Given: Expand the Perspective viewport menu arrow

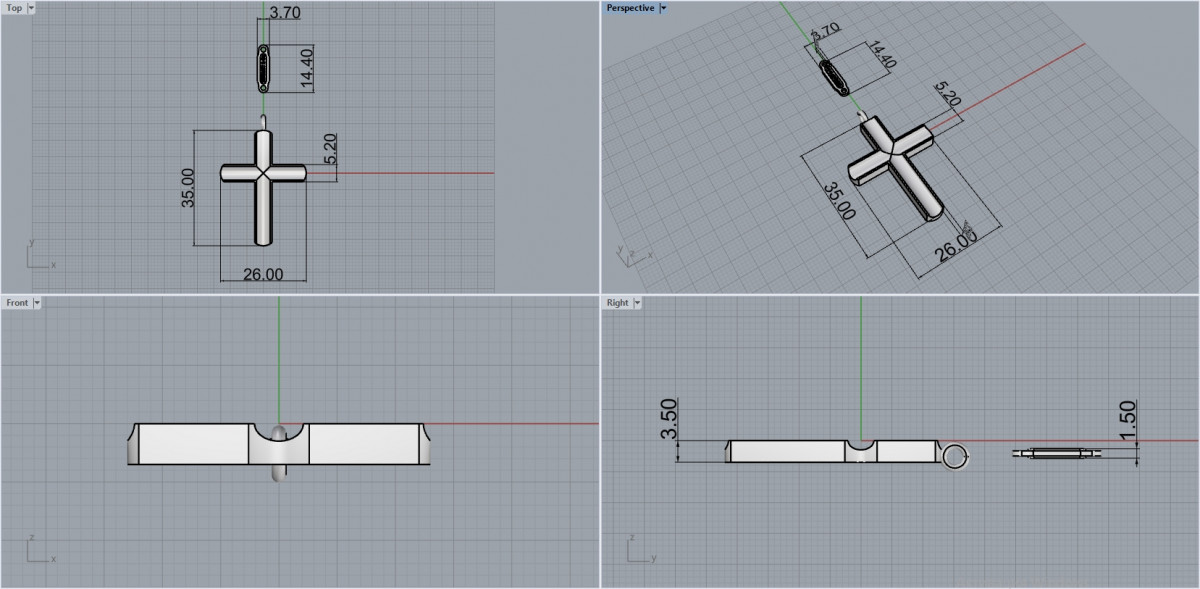Looking at the screenshot, I should pos(664,8).
